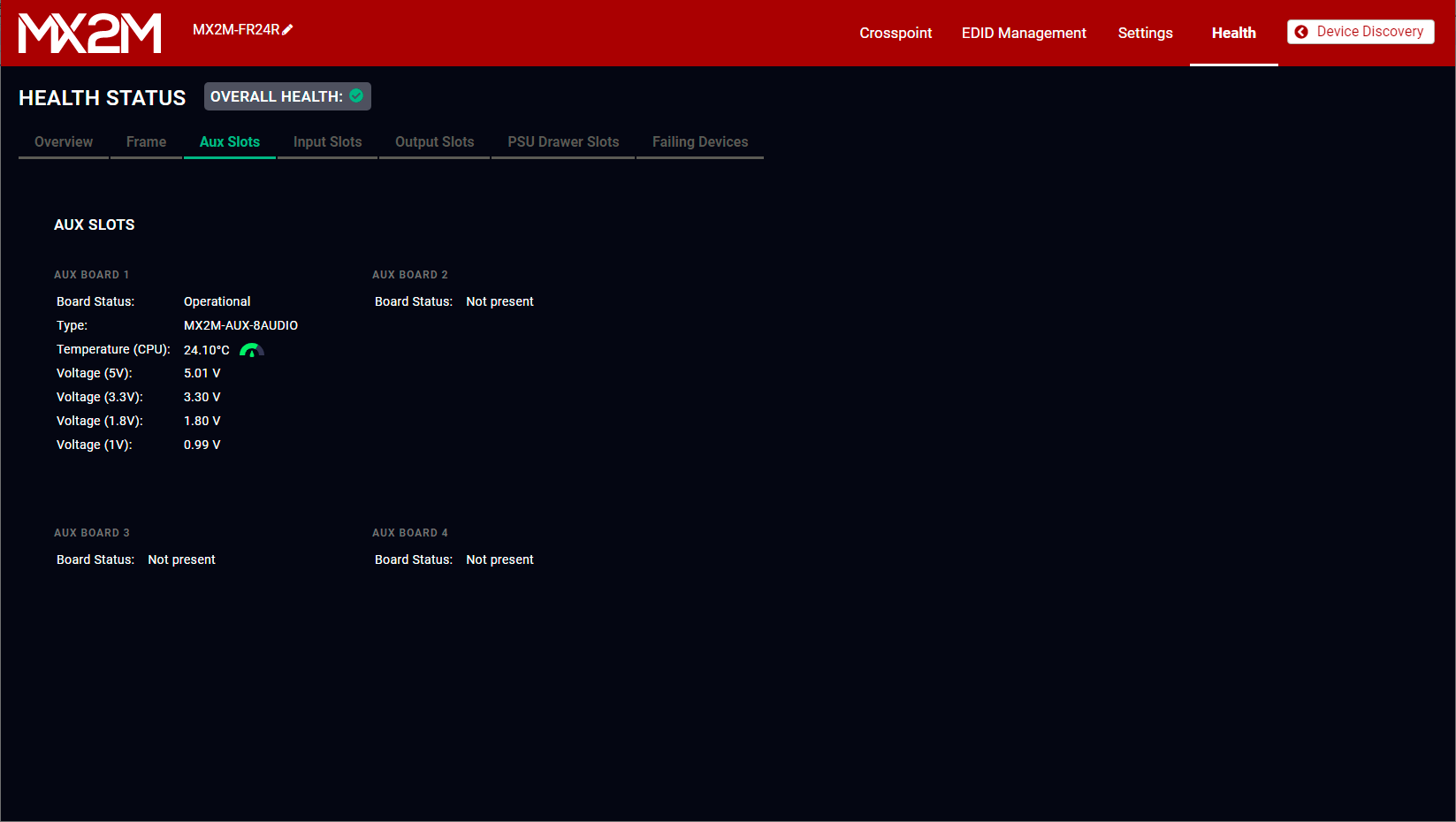Click the Type label in Aux Board 1
This screenshot has width=1456, height=822.
pyautogui.click(x=72, y=325)
